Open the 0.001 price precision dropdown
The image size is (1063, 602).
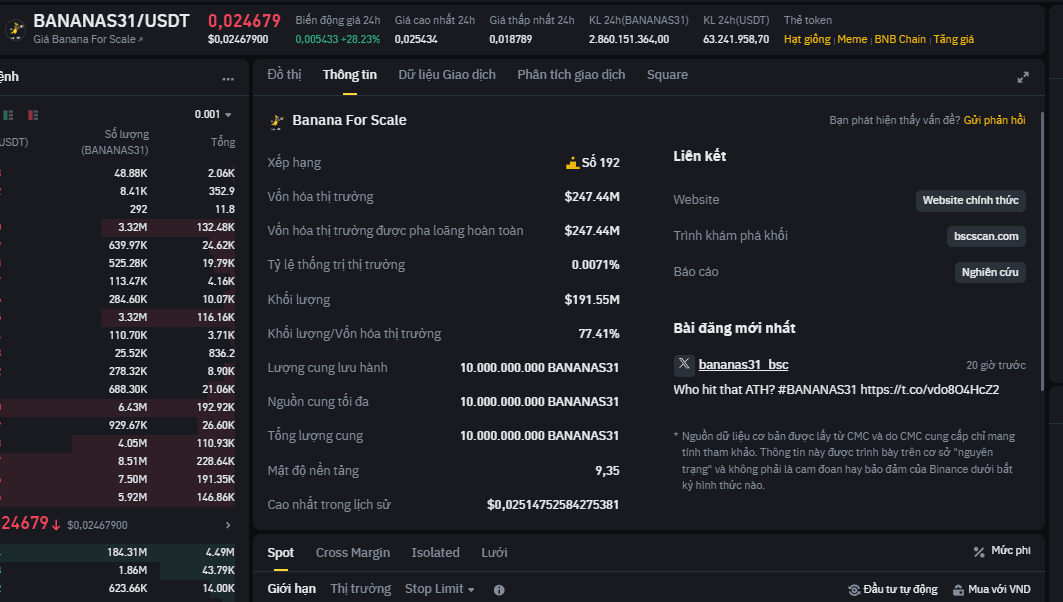[x=213, y=115]
